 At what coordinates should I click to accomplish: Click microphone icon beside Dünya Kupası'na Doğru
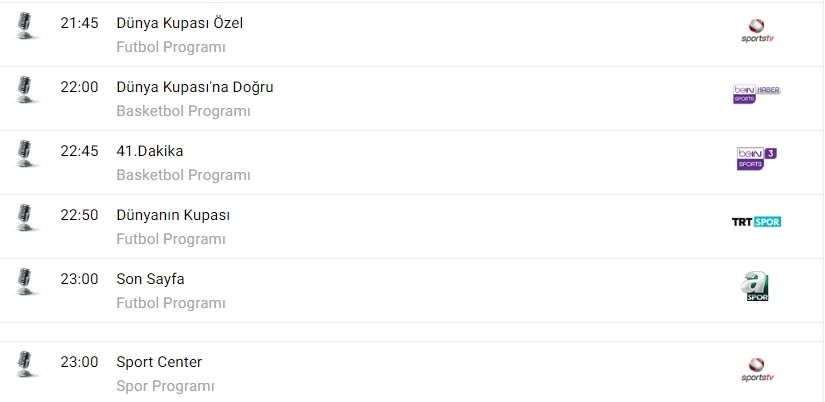click(x=27, y=90)
